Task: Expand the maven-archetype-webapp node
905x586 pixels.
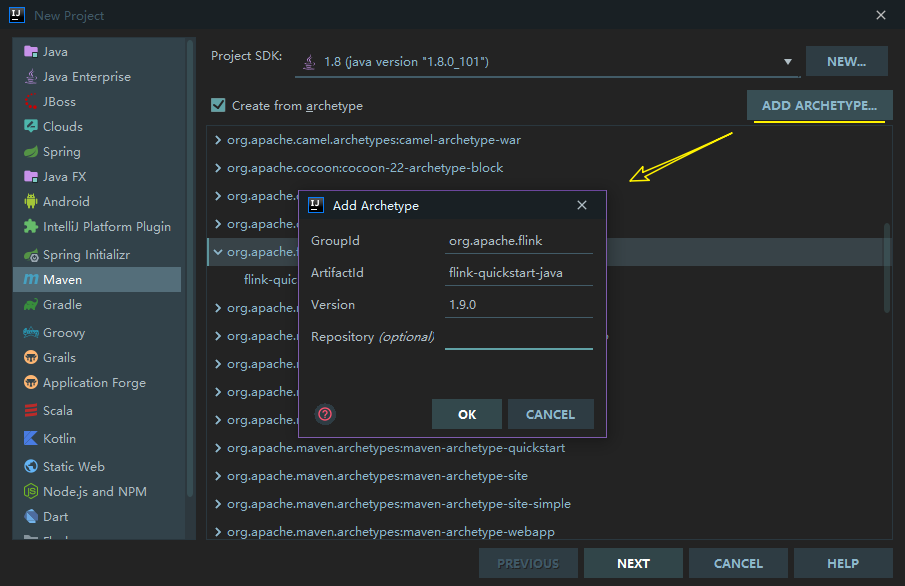Action: click(x=218, y=532)
